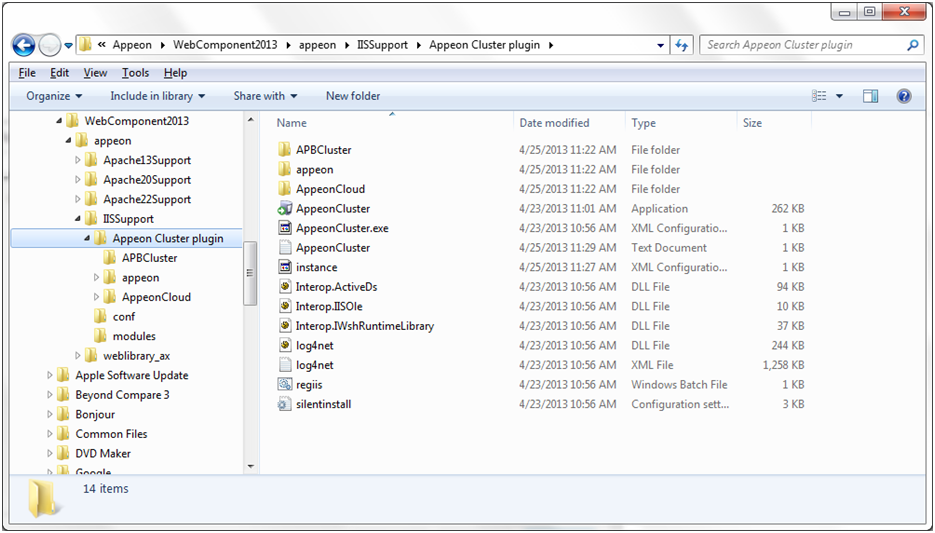Screen dimensions: 935x533
Task: Select Common Files folder in the tree
Action: (x=112, y=434)
